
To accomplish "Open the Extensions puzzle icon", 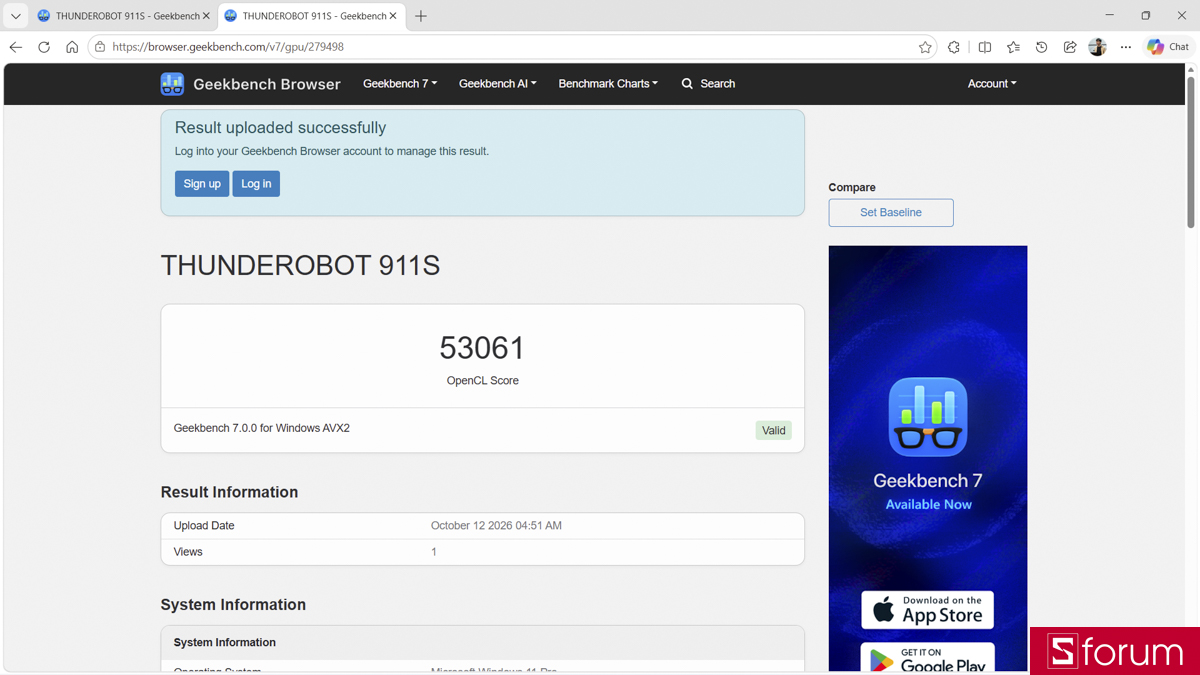I will [x=954, y=47].
